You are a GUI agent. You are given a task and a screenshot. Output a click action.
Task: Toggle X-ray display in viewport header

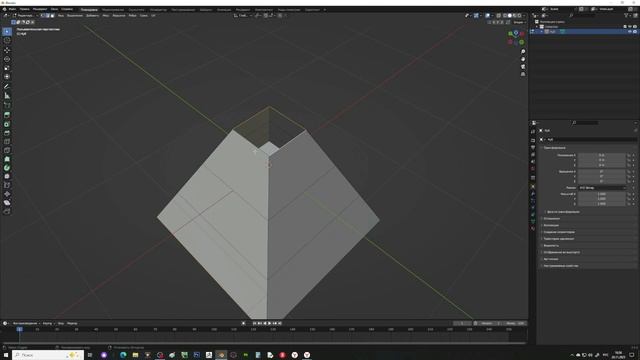[x=498, y=16]
